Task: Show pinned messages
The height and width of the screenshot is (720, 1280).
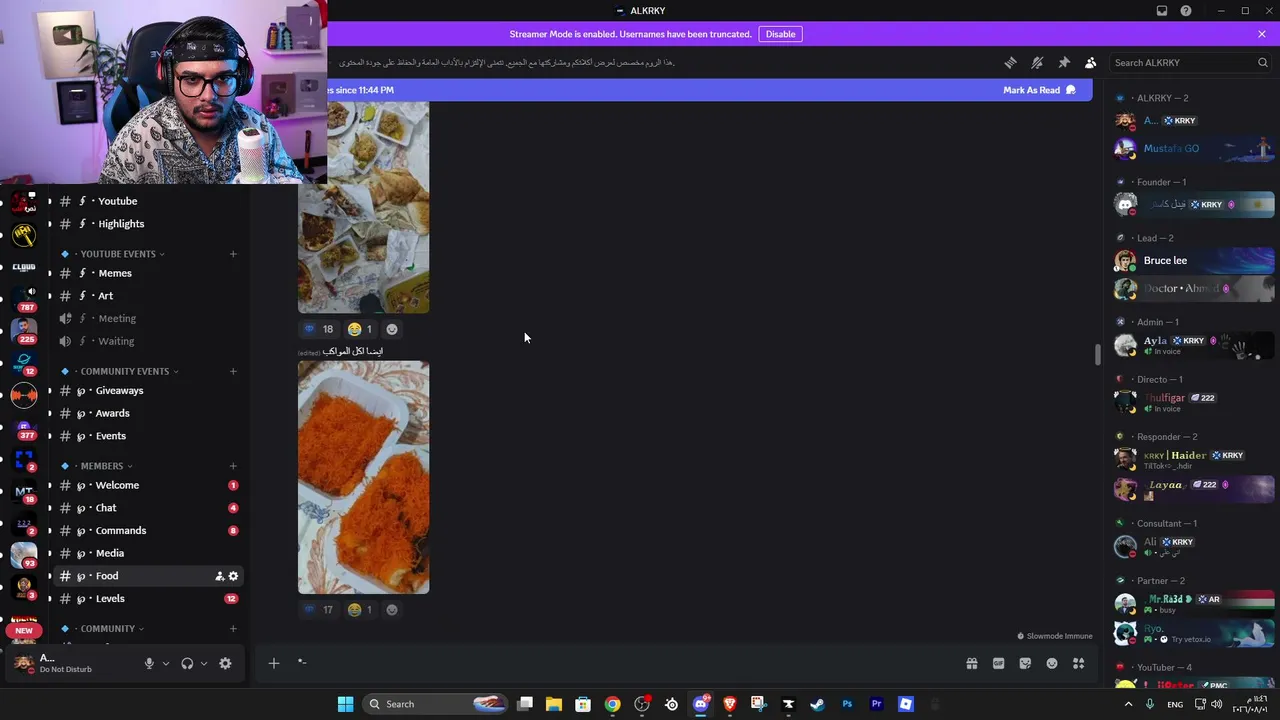Action: coord(1064,62)
